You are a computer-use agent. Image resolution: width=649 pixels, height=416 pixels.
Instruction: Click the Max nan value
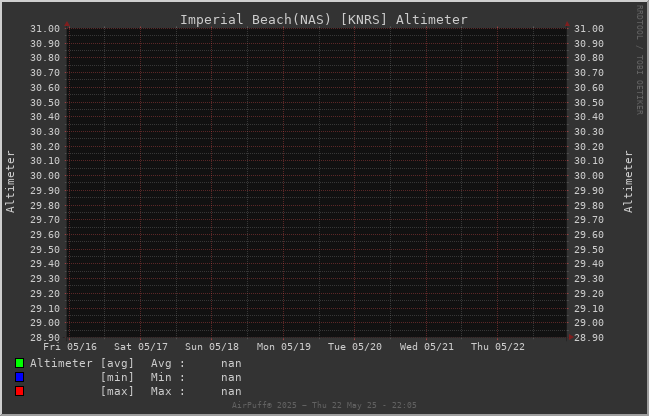[231, 392]
